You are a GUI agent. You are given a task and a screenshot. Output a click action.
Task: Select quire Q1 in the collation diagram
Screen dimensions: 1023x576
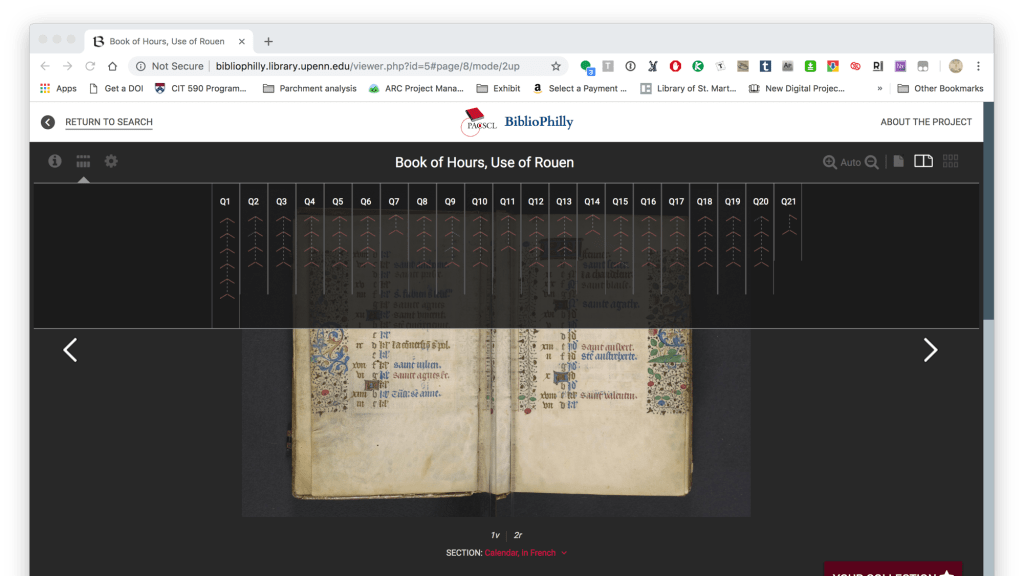pos(225,202)
